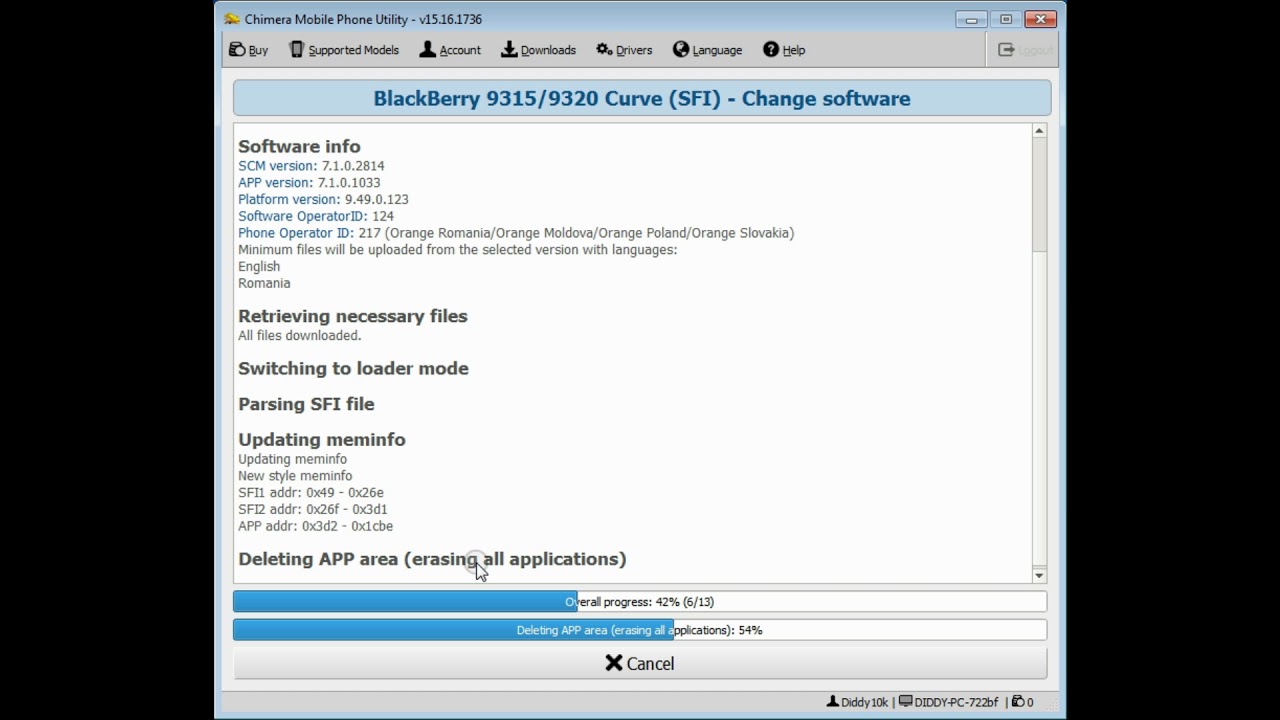The image size is (1280, 720).
Task: Open the Drivers menu
Action: click(x=624, y=50)
